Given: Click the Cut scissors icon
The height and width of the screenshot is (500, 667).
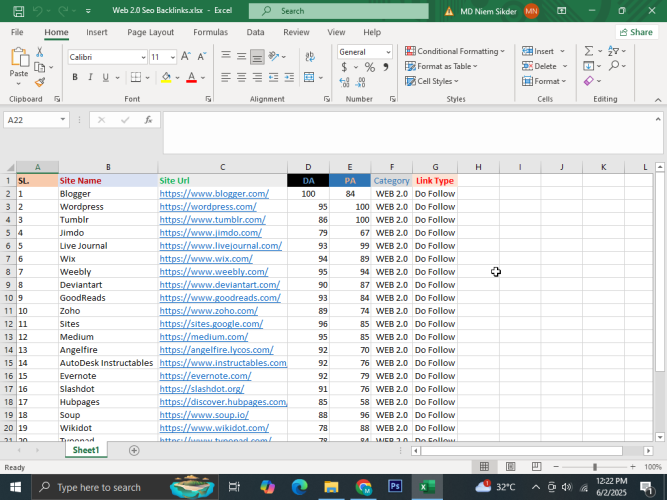Looking at the screenshot, I should [x=40, y=52].
